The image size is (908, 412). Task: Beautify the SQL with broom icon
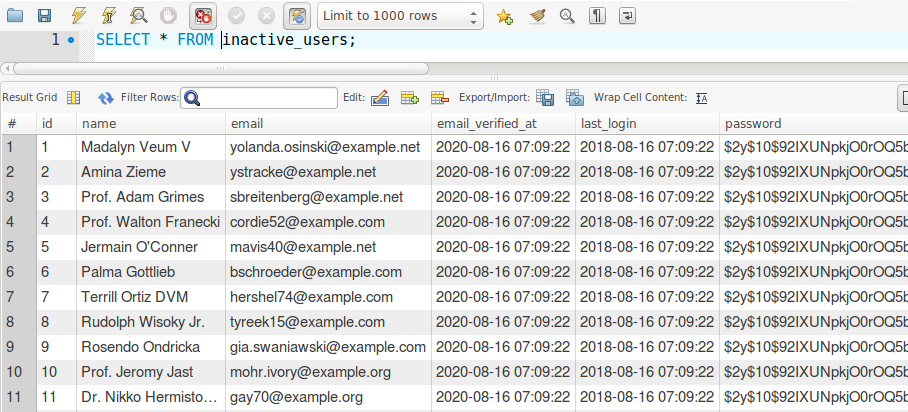pyautogui.click(x=537, y=16)
